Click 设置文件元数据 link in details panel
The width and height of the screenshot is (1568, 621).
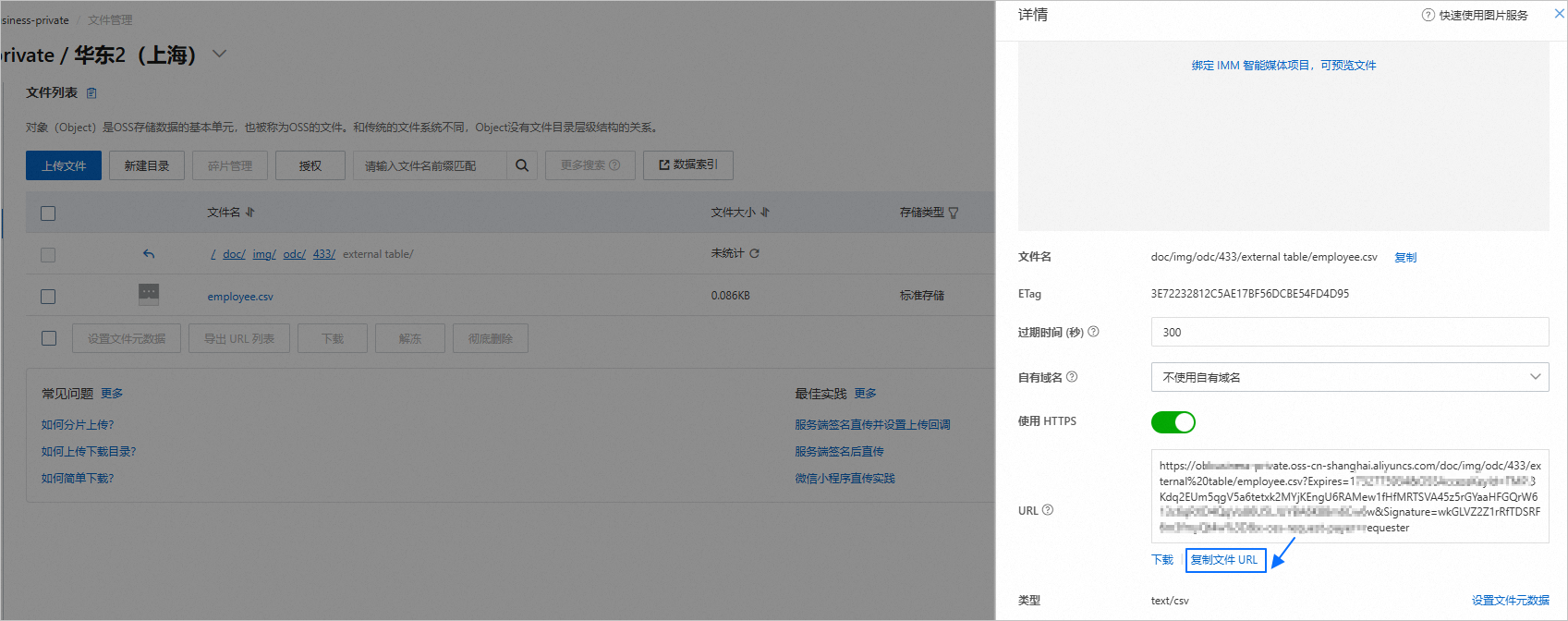coord(1511,600)
